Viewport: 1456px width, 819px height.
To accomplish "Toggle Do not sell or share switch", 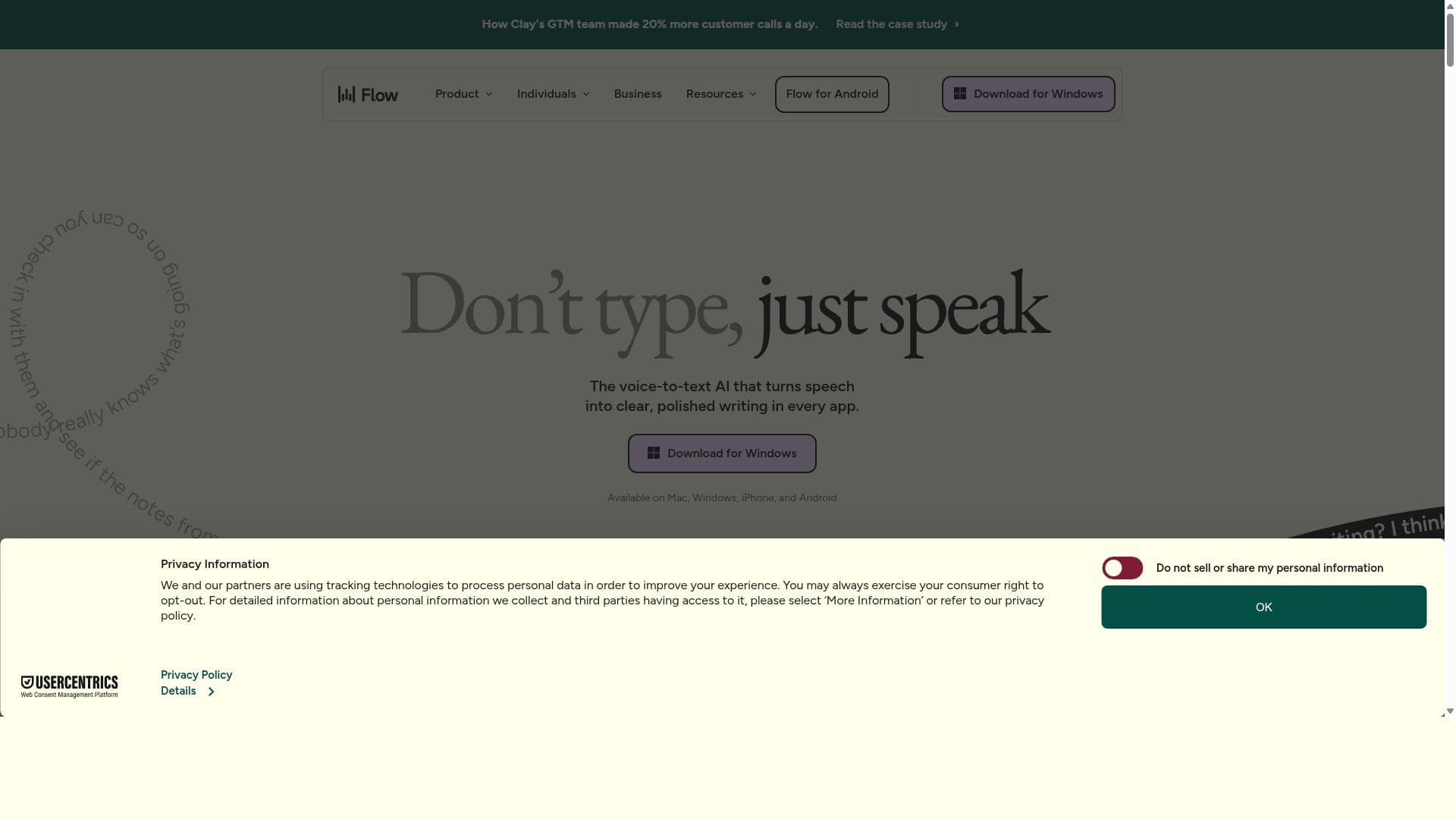I will [x=1122, y=568].
